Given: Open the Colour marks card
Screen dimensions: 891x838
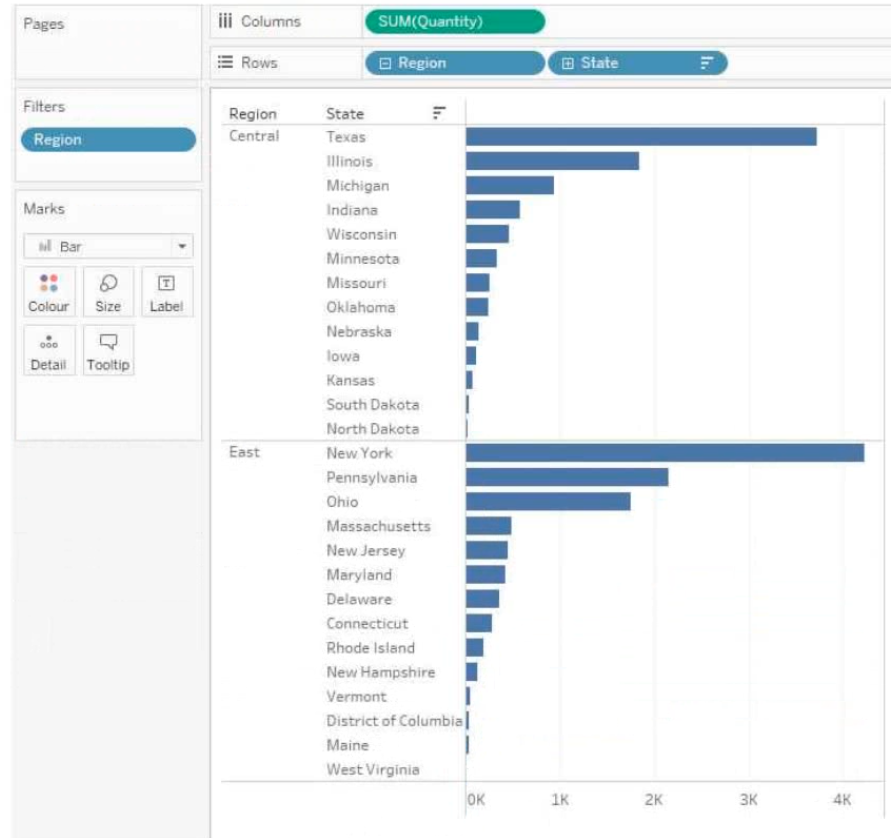Looking at the screenshot, I should click(49, 292).
